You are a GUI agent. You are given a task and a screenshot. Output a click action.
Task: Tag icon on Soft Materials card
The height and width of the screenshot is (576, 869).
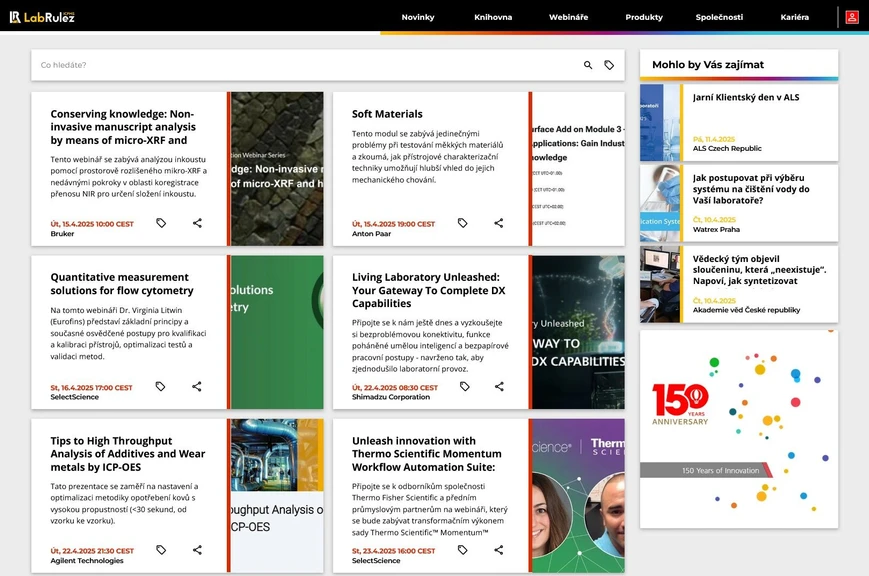pos(463,223)
